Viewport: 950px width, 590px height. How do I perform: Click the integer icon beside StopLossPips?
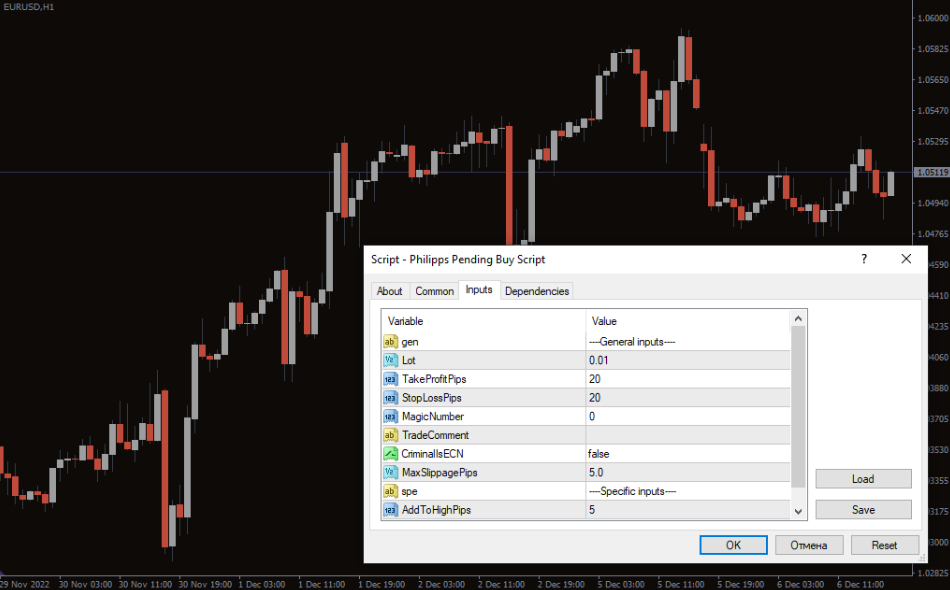click(x=391, y=398)
